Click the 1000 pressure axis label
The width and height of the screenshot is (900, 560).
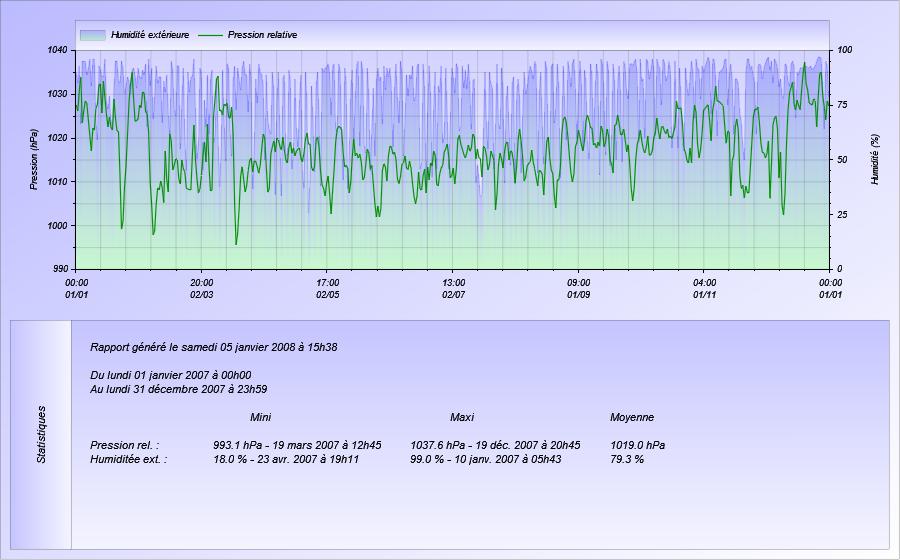pos(57,225)
